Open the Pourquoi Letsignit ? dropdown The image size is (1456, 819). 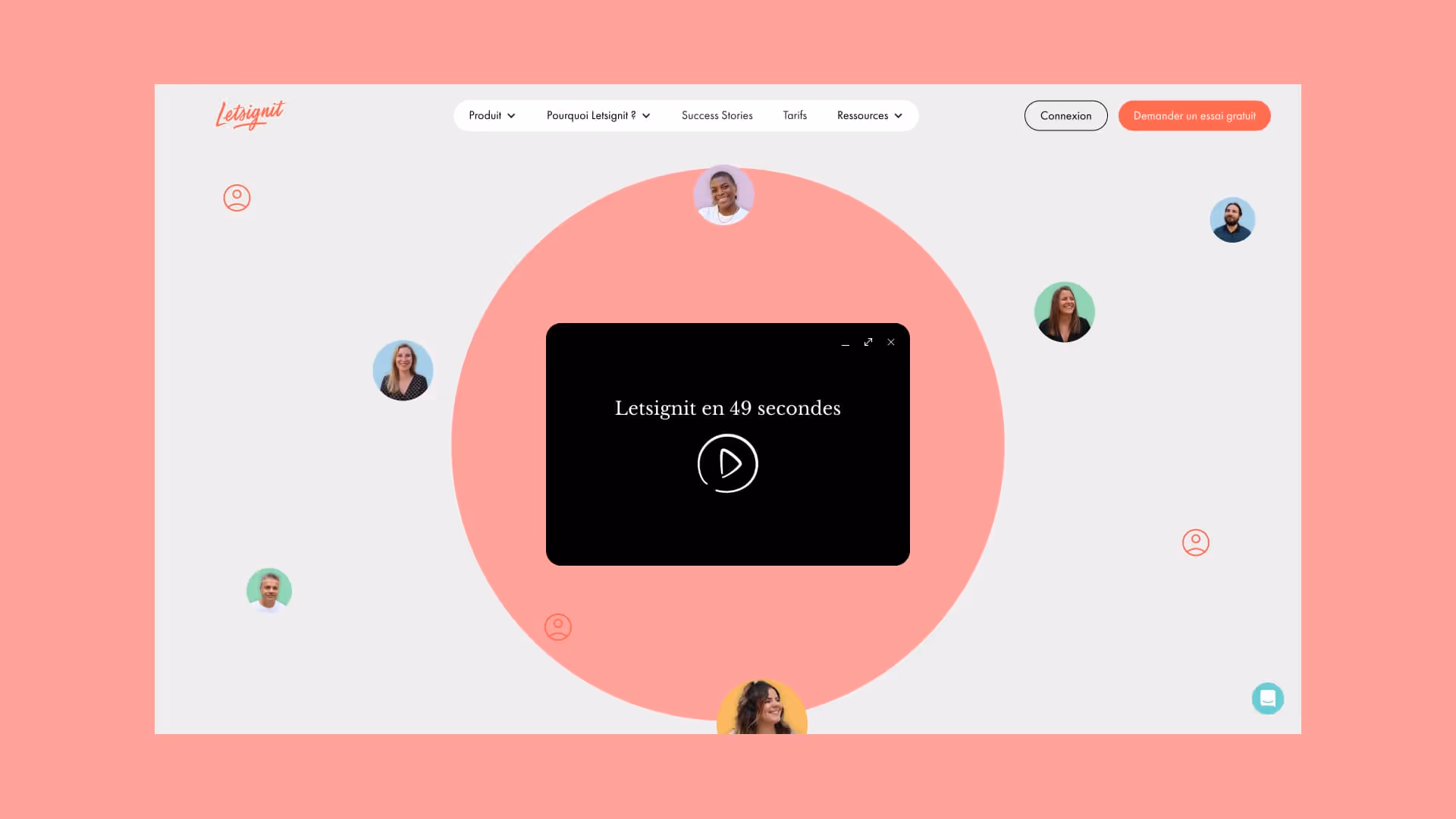[598, 115]
